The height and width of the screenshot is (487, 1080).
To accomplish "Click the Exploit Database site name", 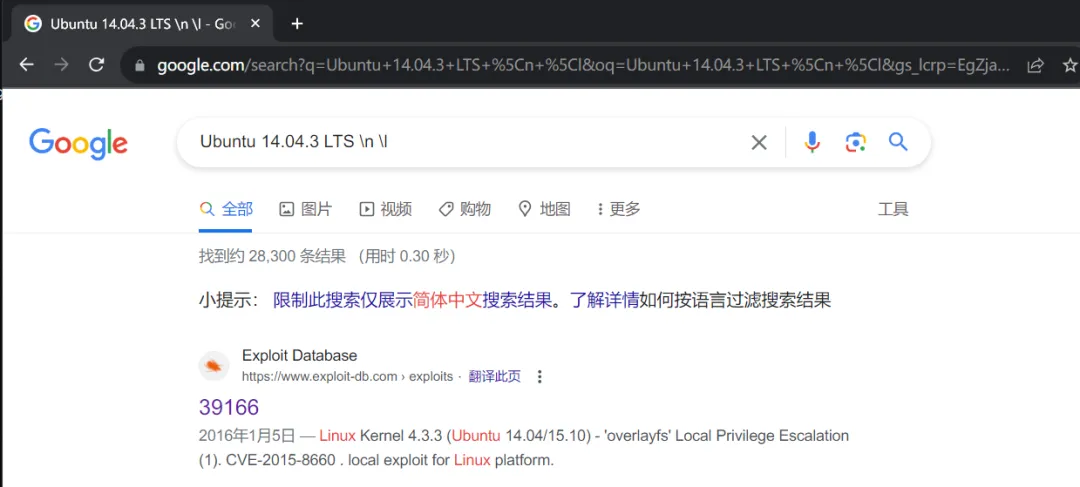I will click(x=300, y=355).
